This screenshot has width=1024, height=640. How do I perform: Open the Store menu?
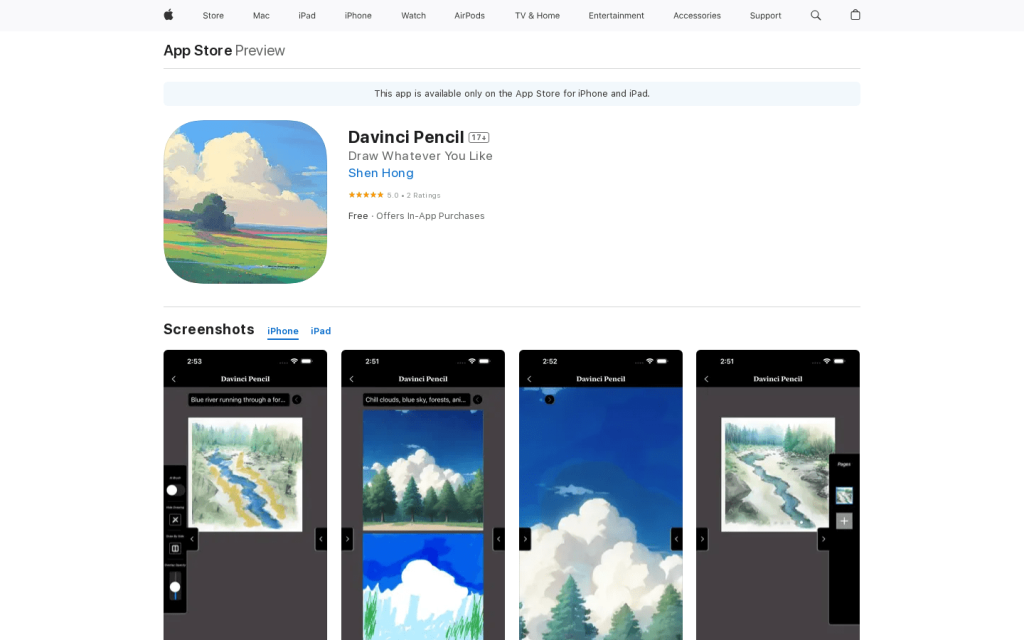pyautogui.click(x=213, y=16)
